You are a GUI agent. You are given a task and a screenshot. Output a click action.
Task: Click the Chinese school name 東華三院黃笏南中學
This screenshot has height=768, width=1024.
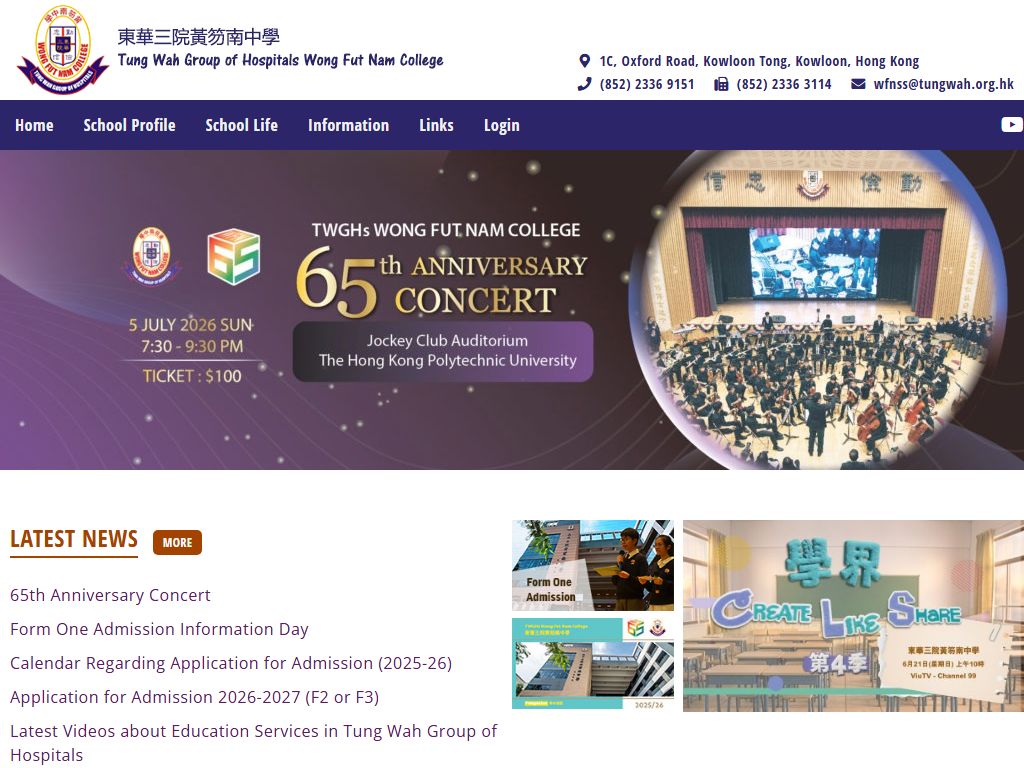pos(199,37)
